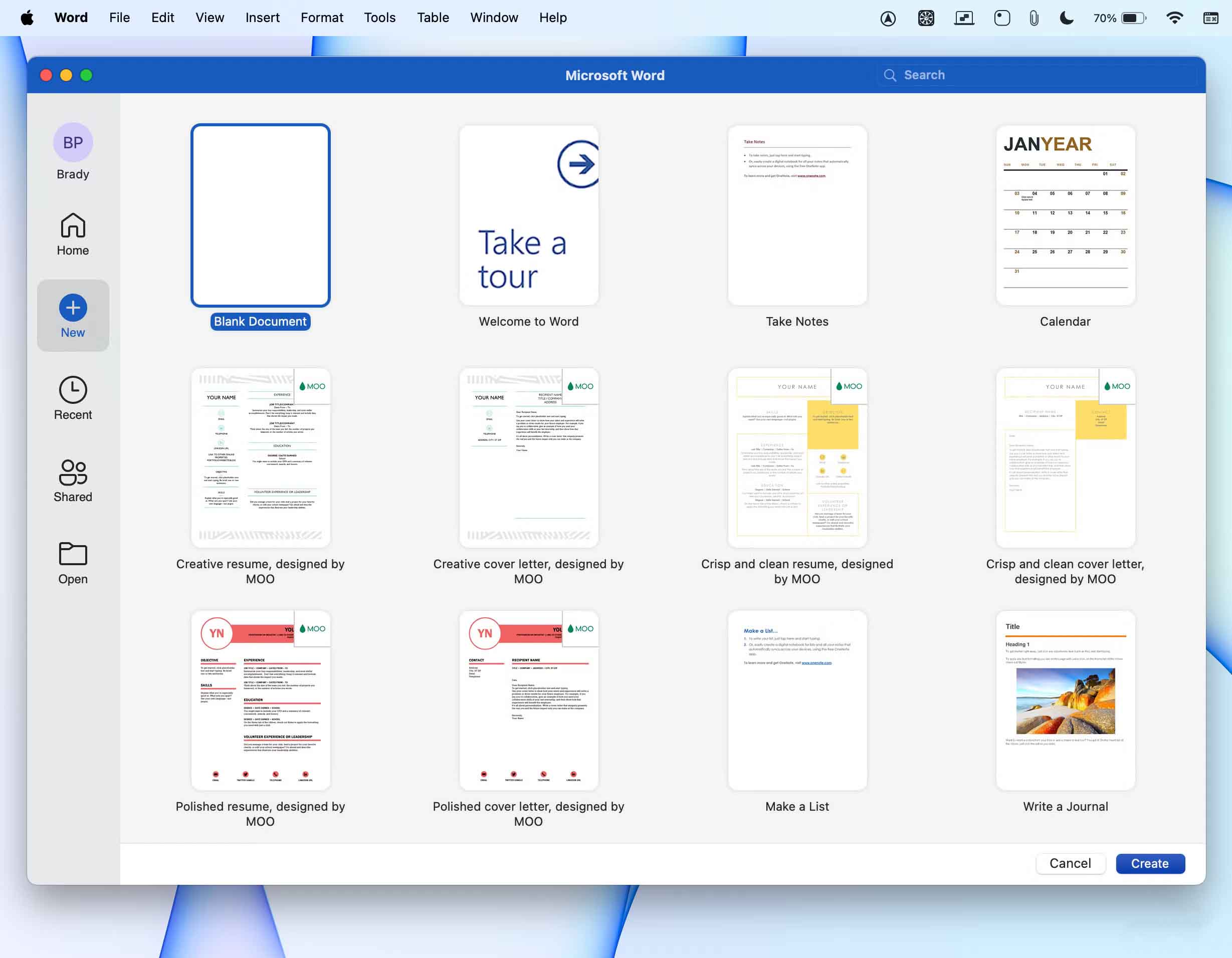The height and width of the screenshot is (958, 1232).
Task: Click the Brady account avatar
Action: pyautogui.click(x=73, y=143)
